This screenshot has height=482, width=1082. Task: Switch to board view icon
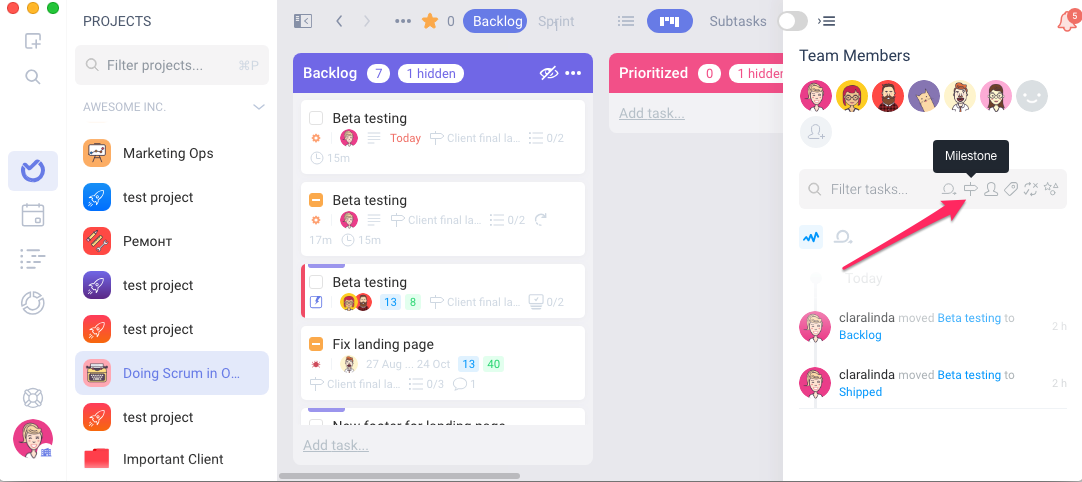click(x=669, y=21)
